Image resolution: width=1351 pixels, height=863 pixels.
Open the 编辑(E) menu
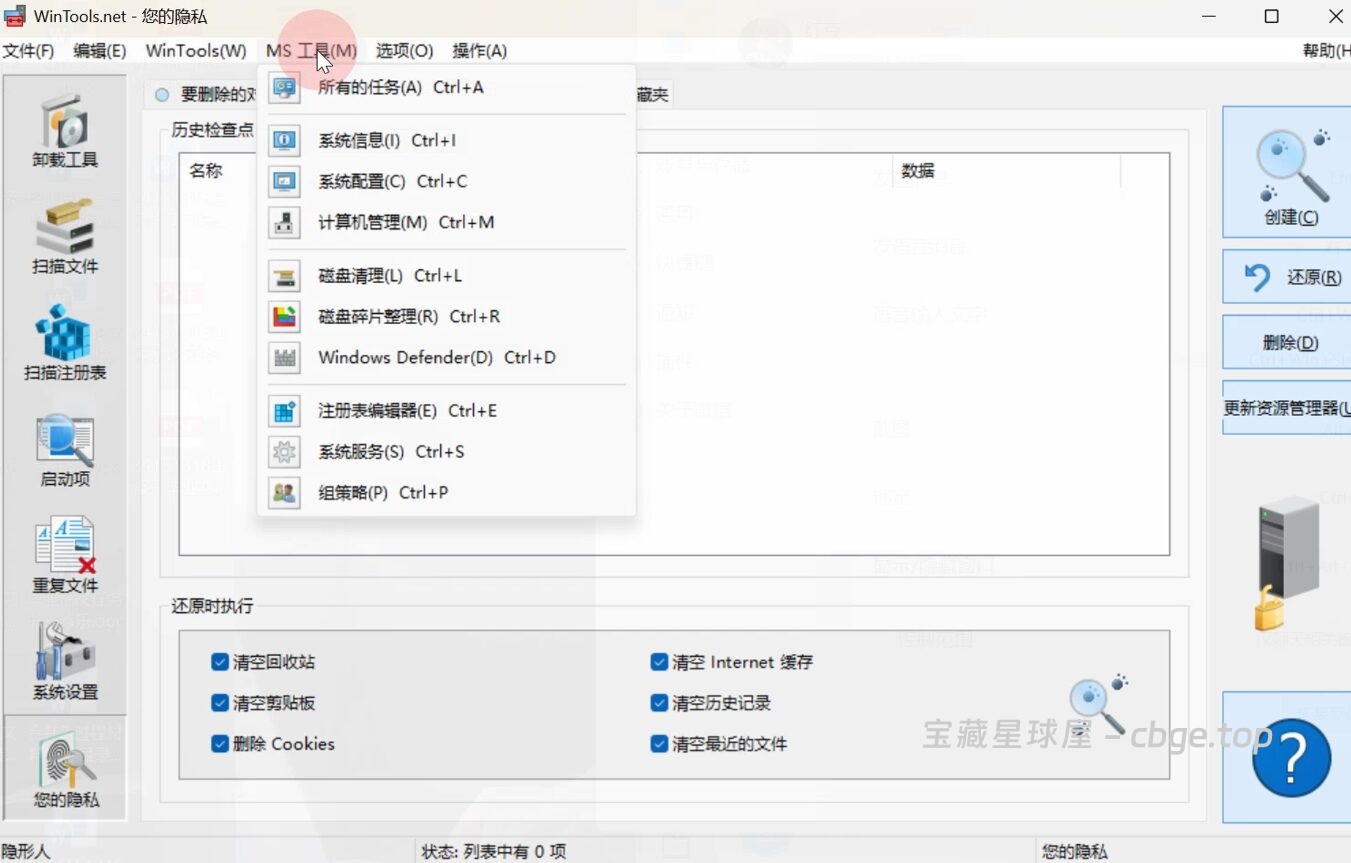[99, 51]
